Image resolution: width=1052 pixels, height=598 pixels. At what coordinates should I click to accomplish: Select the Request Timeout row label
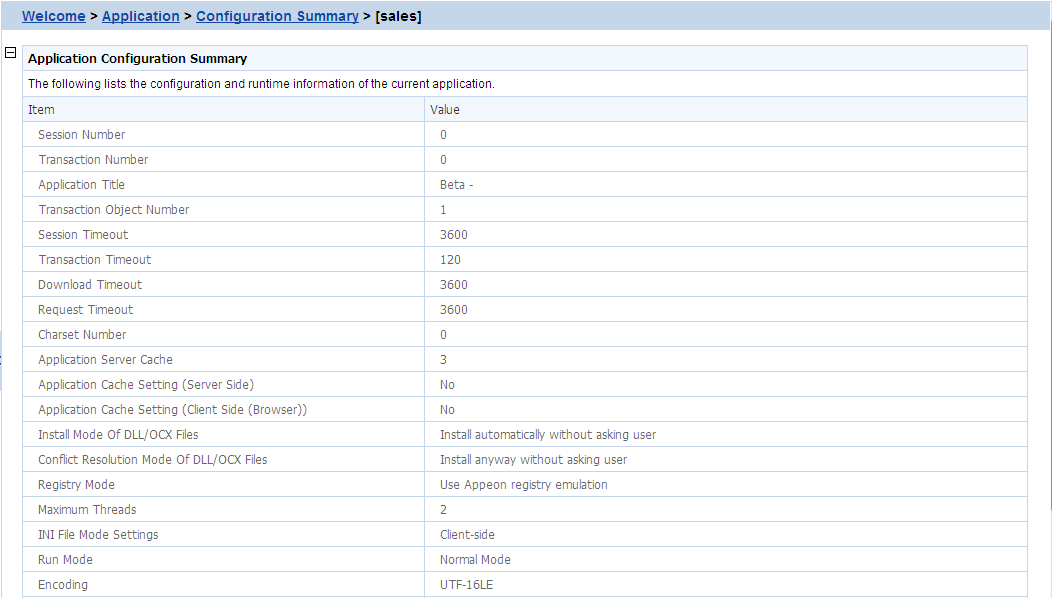click(x=85, y=309)
